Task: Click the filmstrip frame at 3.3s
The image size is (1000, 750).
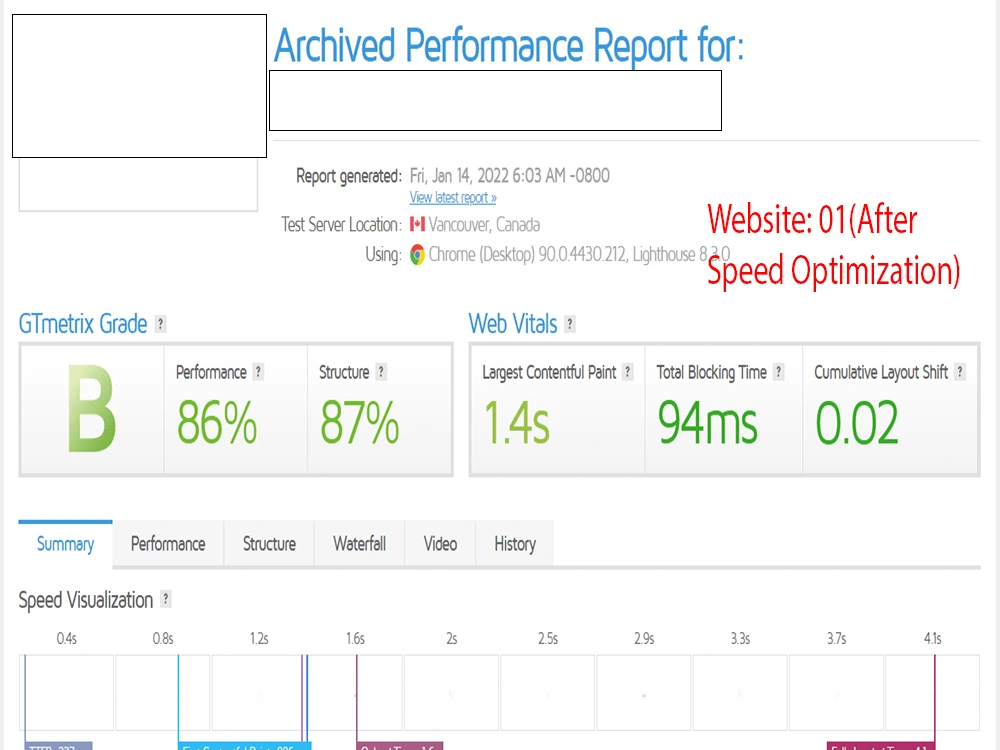Action: tap(740, 692)
